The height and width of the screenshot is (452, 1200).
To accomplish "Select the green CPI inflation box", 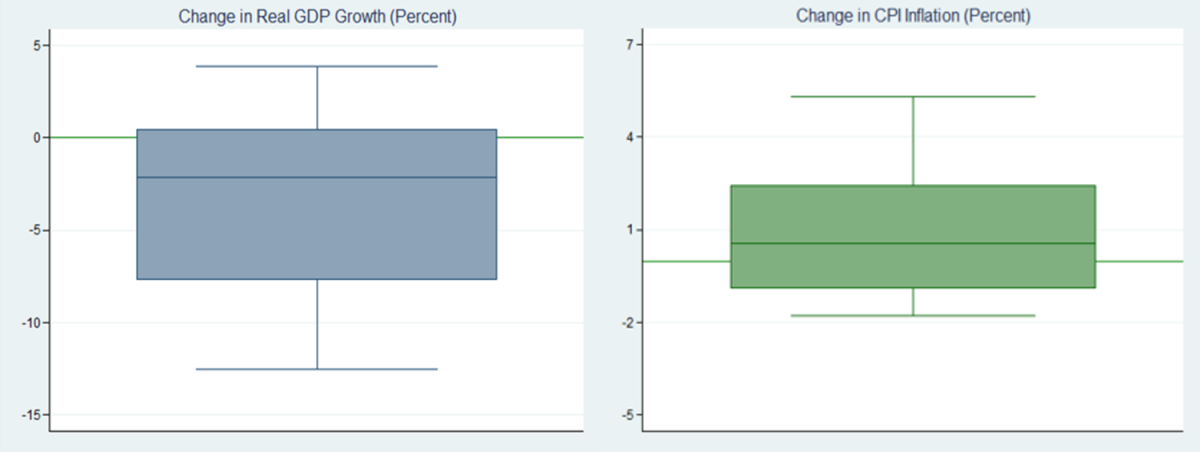I will point(913,236).
